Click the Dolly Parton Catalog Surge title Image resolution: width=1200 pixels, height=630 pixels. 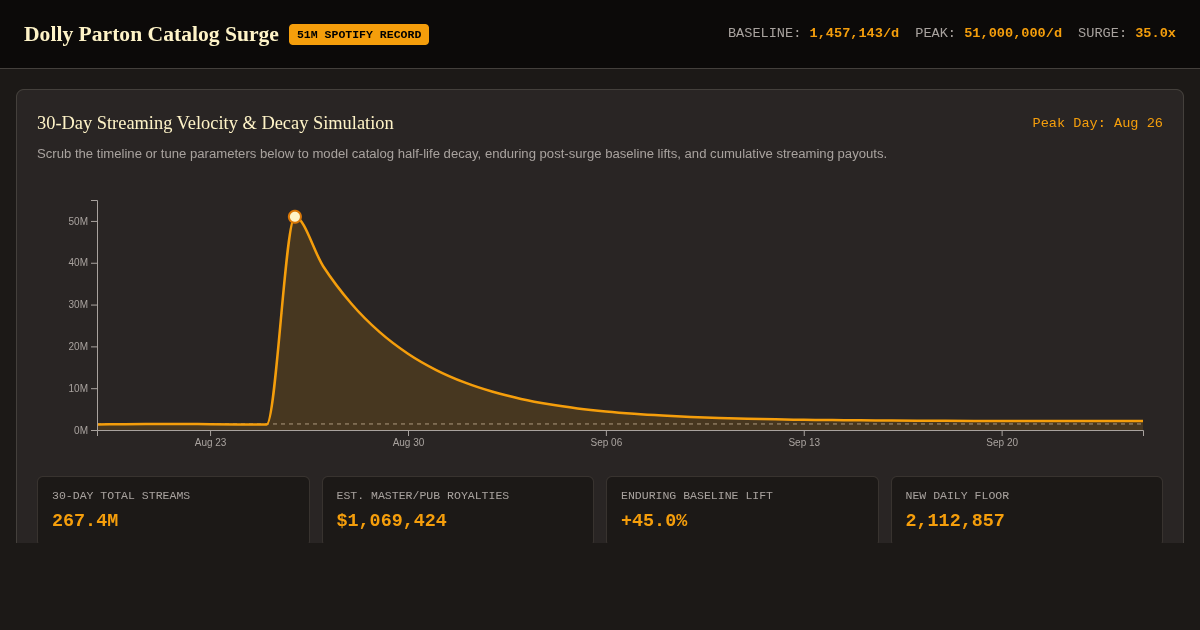click(x=151, y=34)
